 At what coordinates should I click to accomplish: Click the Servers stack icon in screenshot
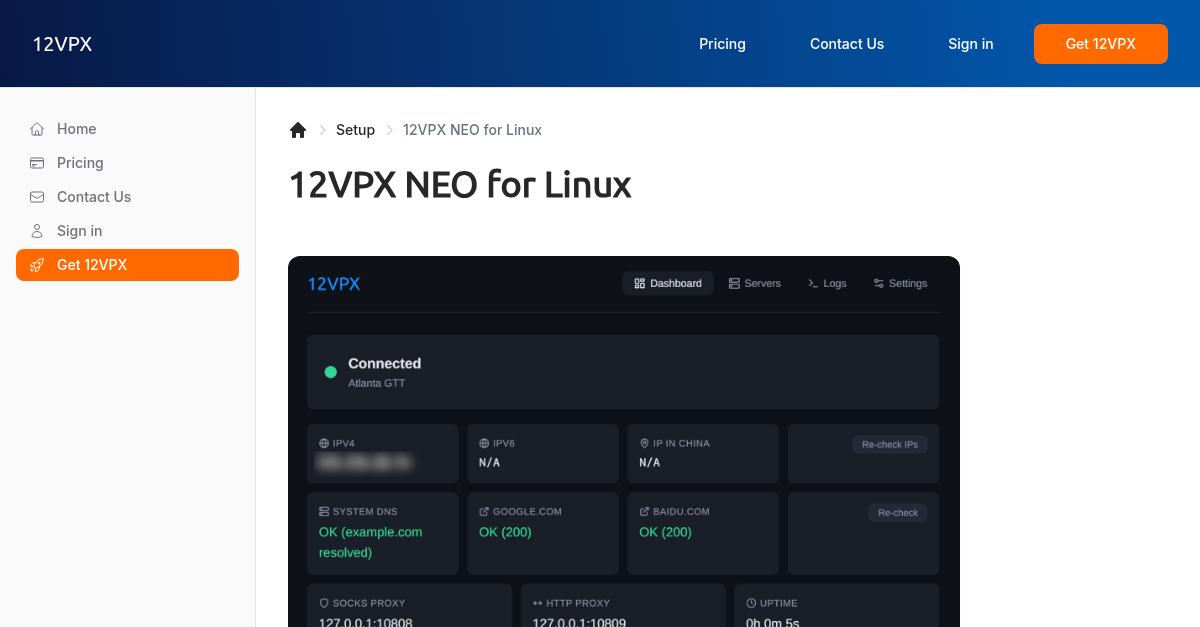pos(734,284)
